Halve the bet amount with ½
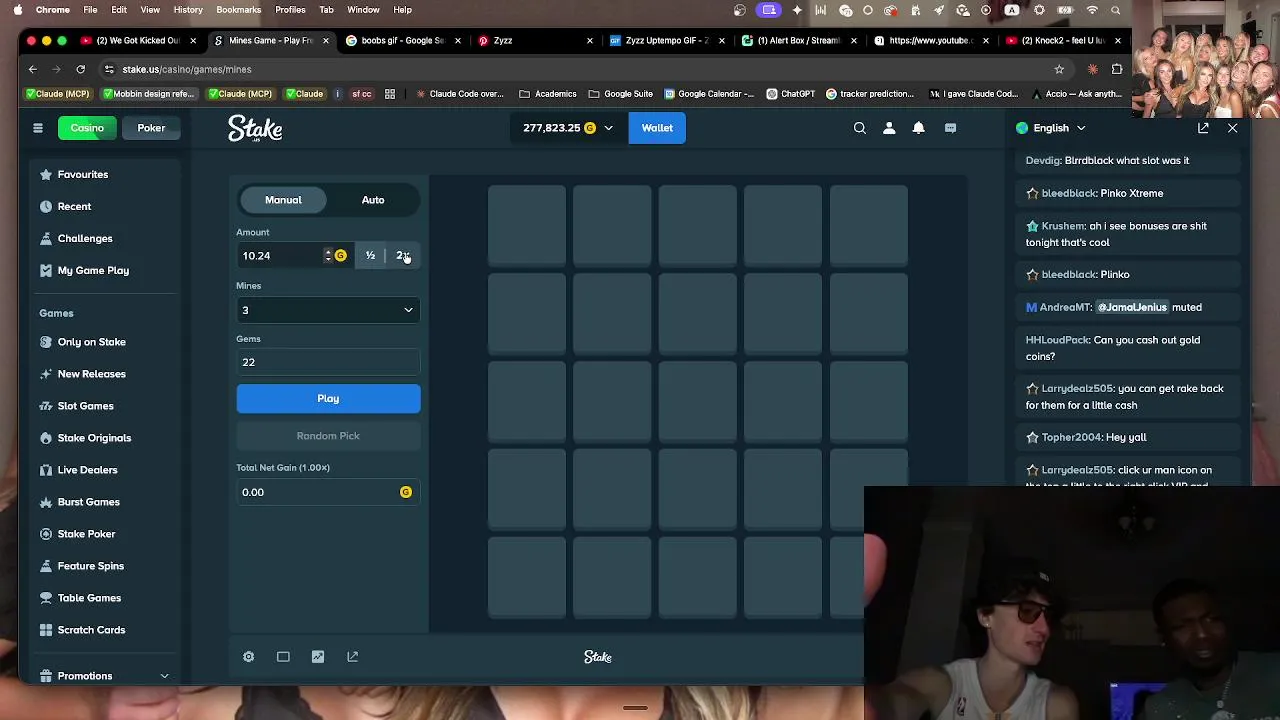1280x720 pixels. (x=370, y=256)
